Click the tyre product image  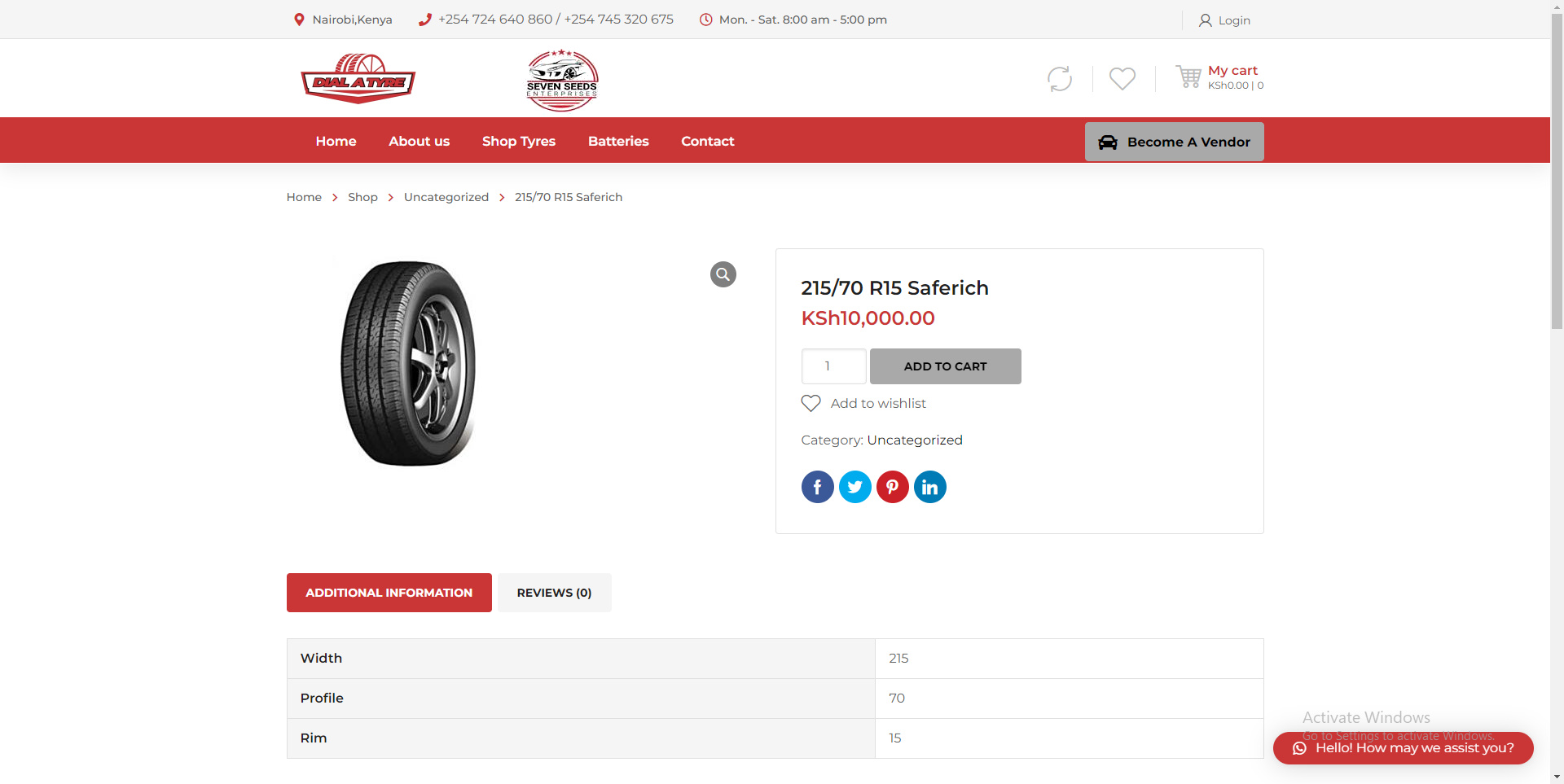tap(408, 363)
